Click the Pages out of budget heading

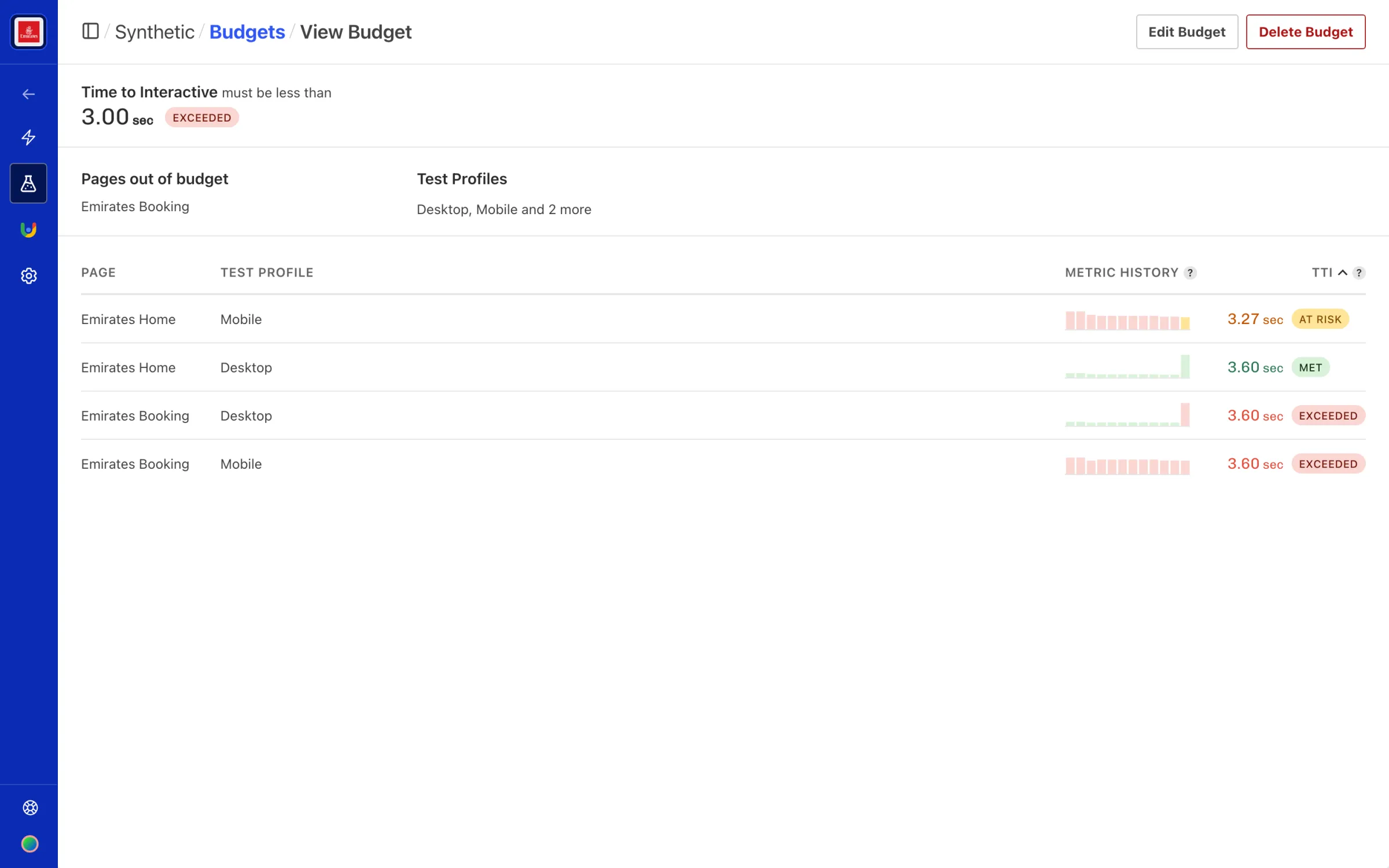(x=155, y=179)
